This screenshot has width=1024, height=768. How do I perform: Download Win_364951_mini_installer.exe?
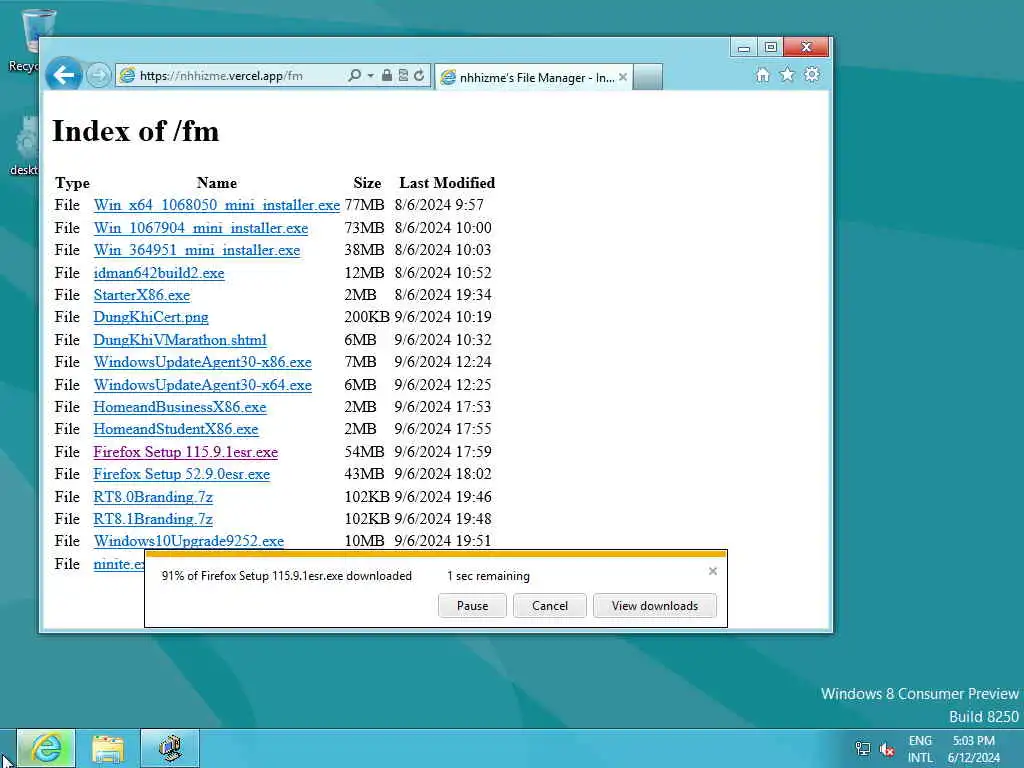[197, 250]
